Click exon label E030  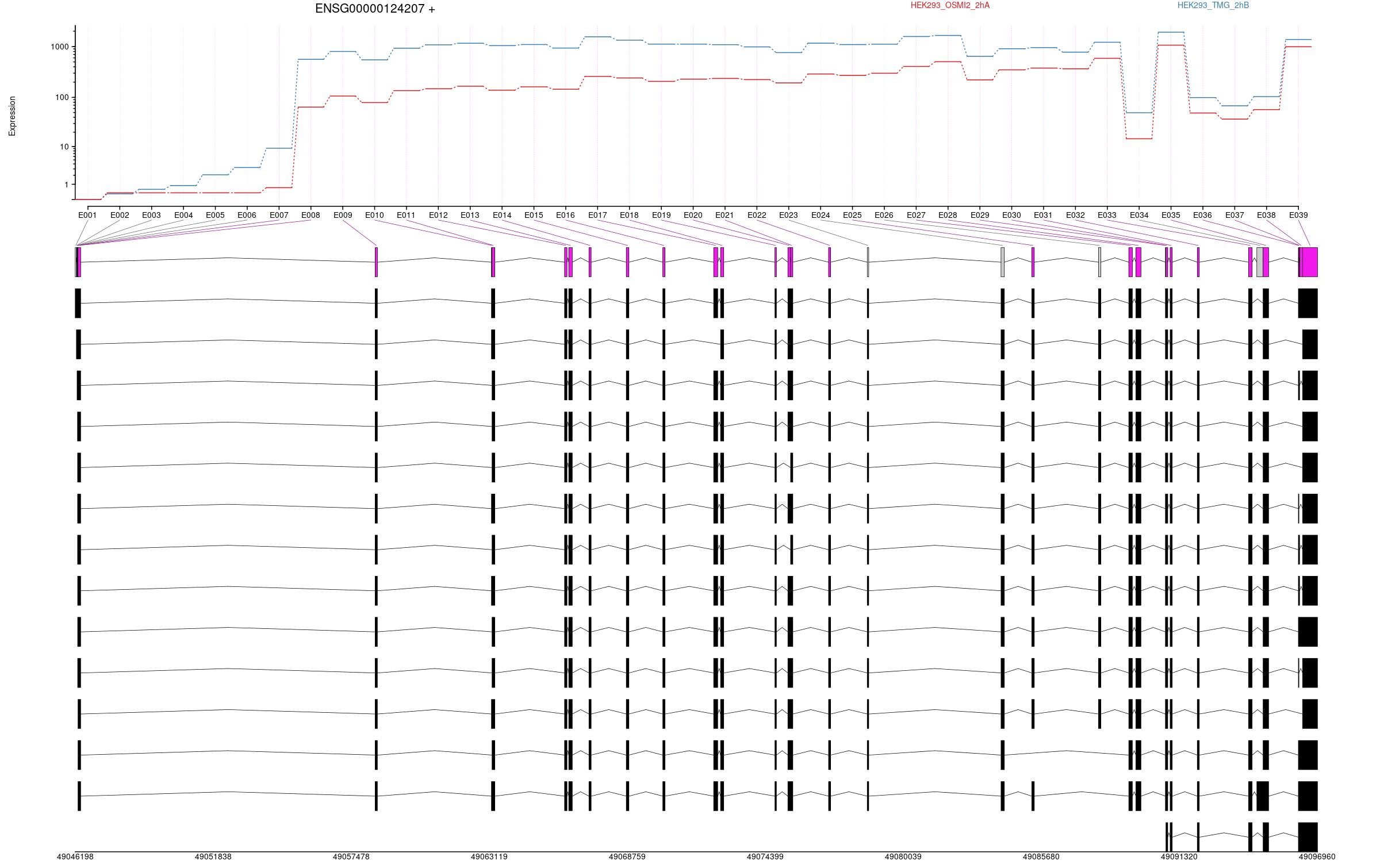pyautogui.click(x=1011, y=215)
